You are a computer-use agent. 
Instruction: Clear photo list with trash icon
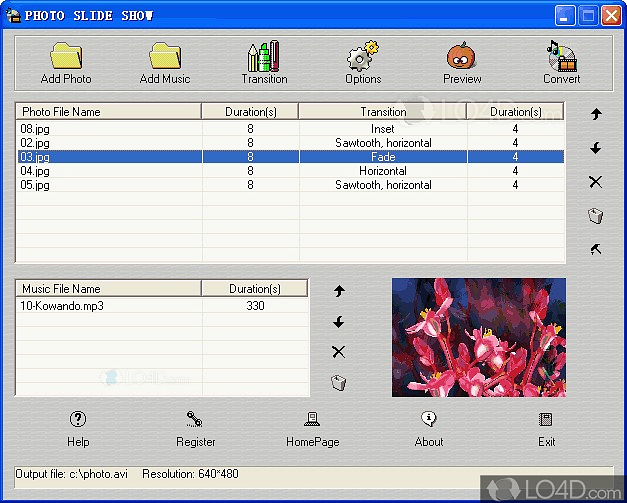click(x=595, y=216)
